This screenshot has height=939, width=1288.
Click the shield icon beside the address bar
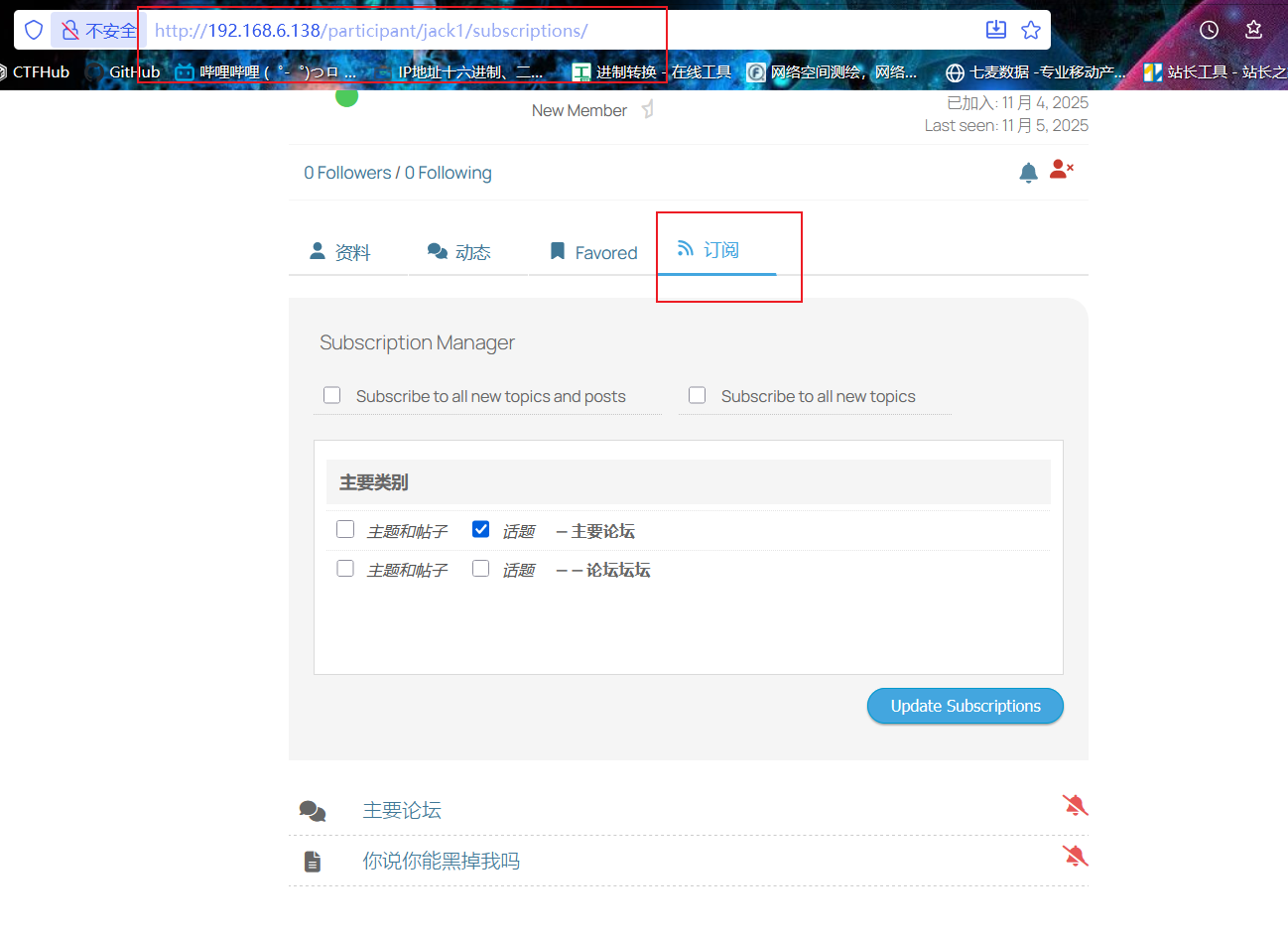(33, 30)
